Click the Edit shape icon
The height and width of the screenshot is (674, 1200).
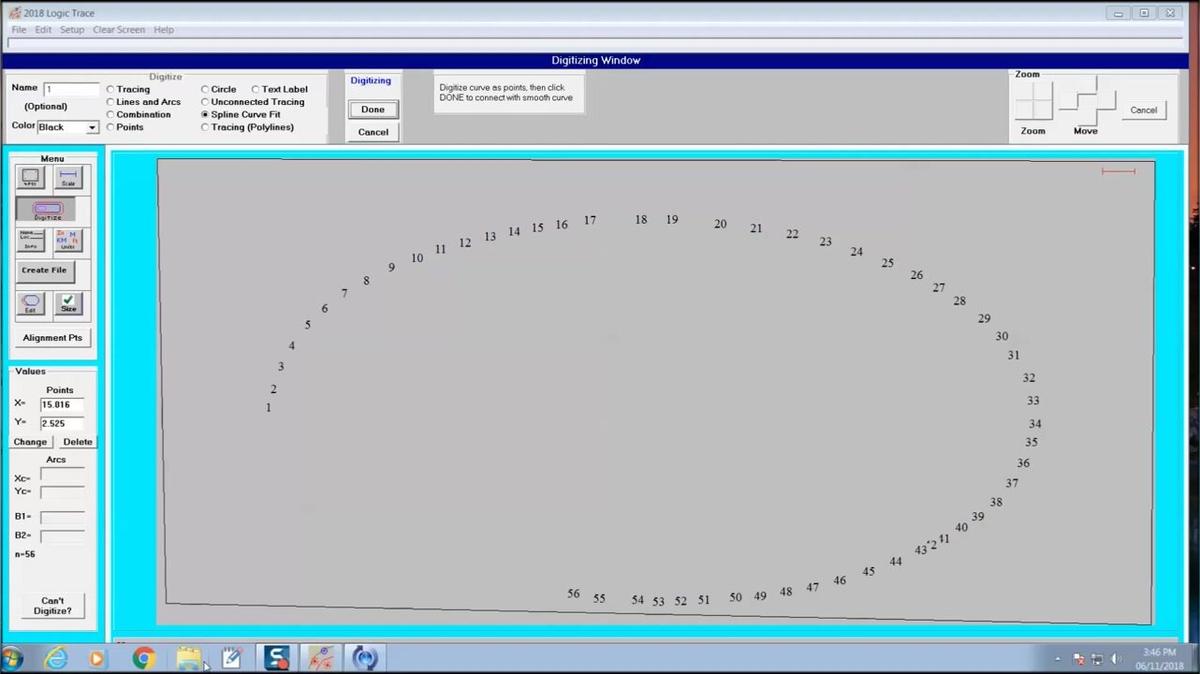31,304
